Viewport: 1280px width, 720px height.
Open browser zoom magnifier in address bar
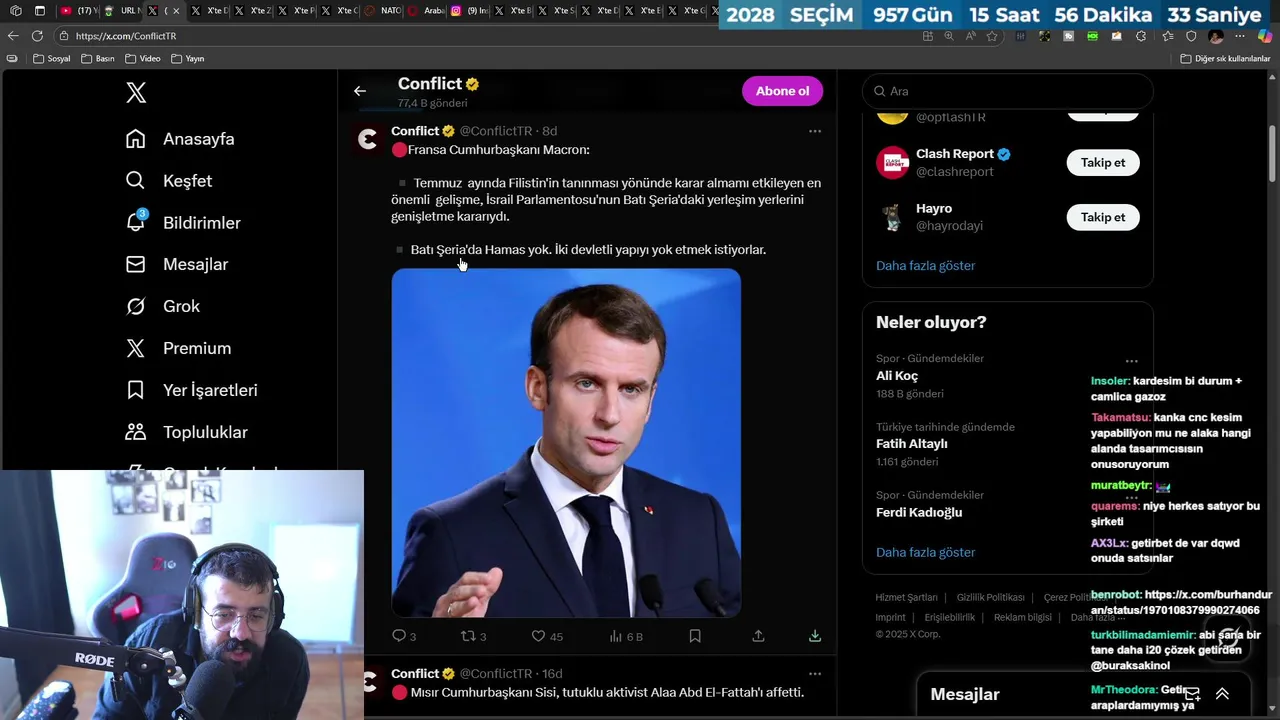point(950,36)
